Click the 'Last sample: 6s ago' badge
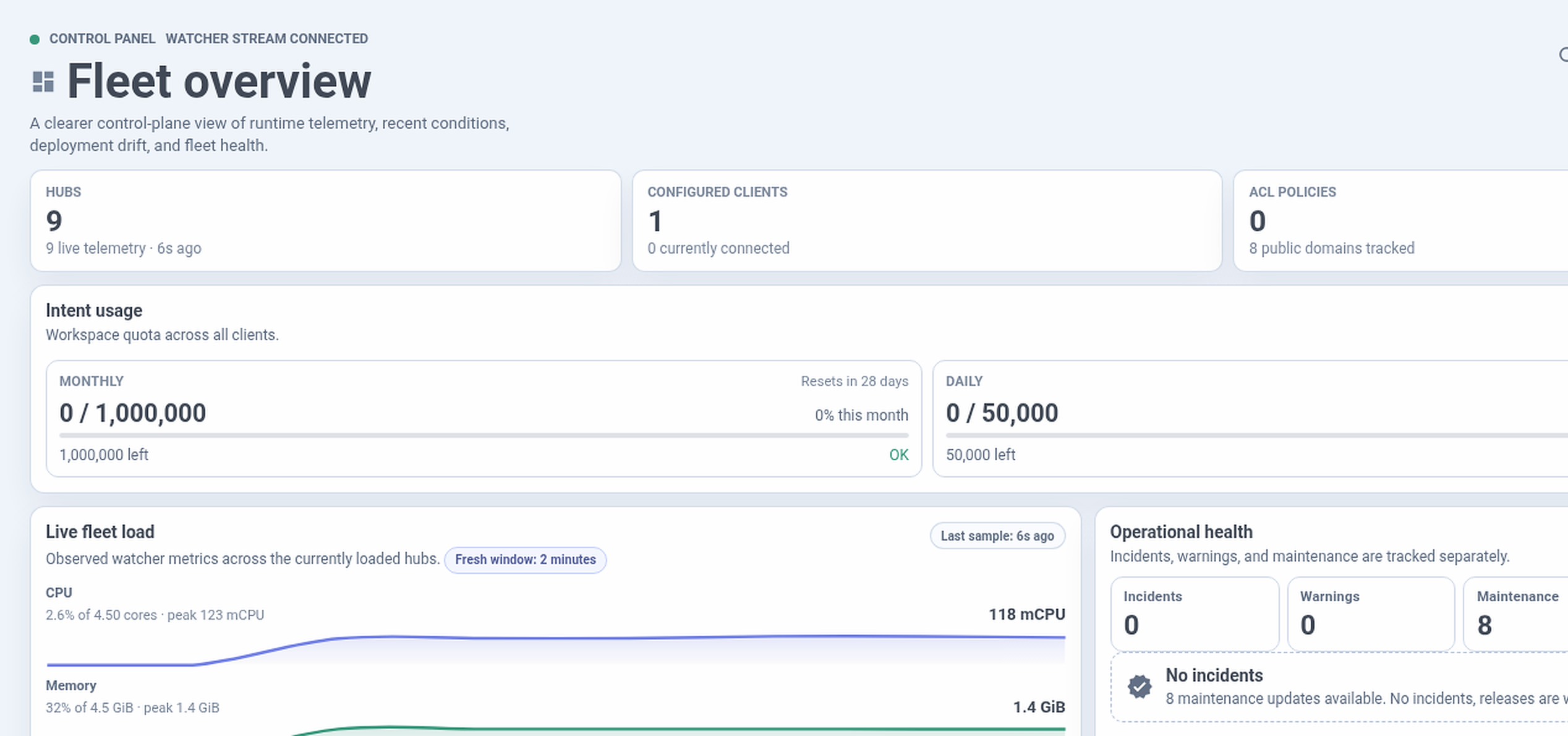This screenshot has height=736, width=1568. [x=997, y=536]
